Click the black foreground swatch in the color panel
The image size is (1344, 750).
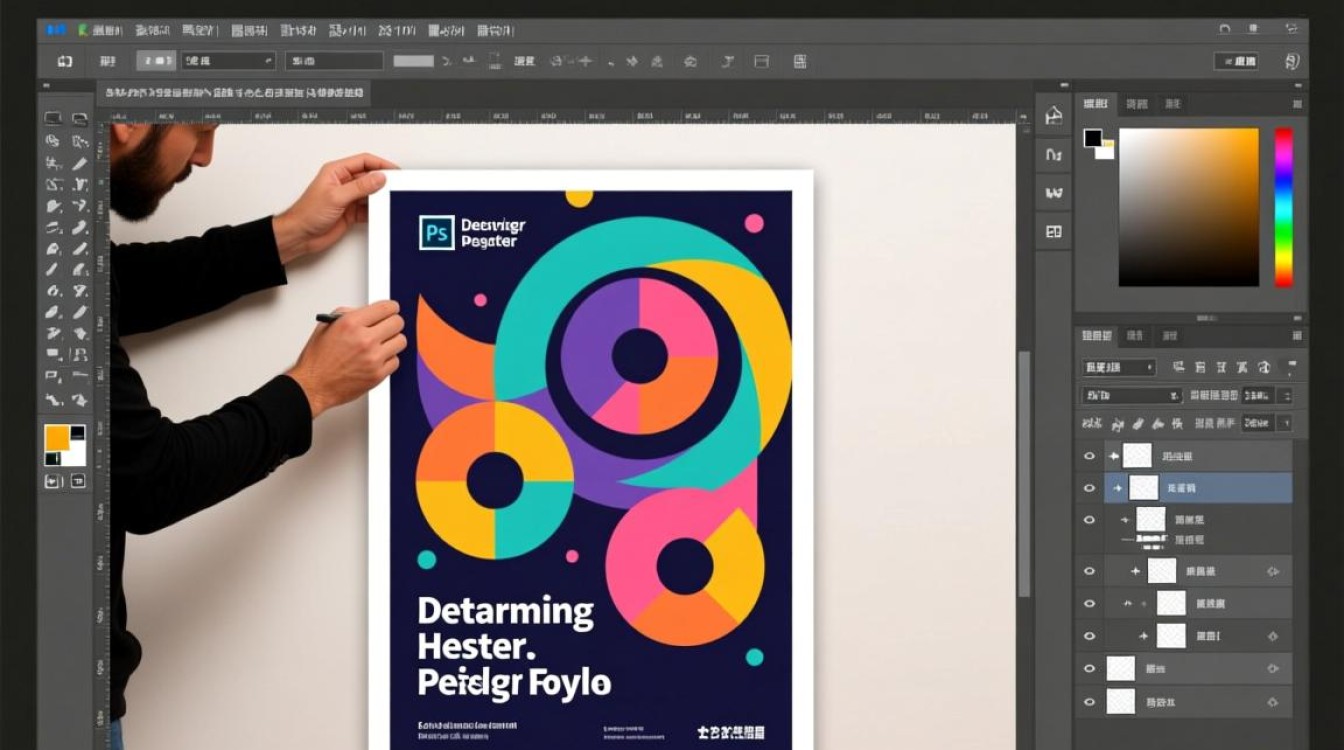(x=1093, y=138)
